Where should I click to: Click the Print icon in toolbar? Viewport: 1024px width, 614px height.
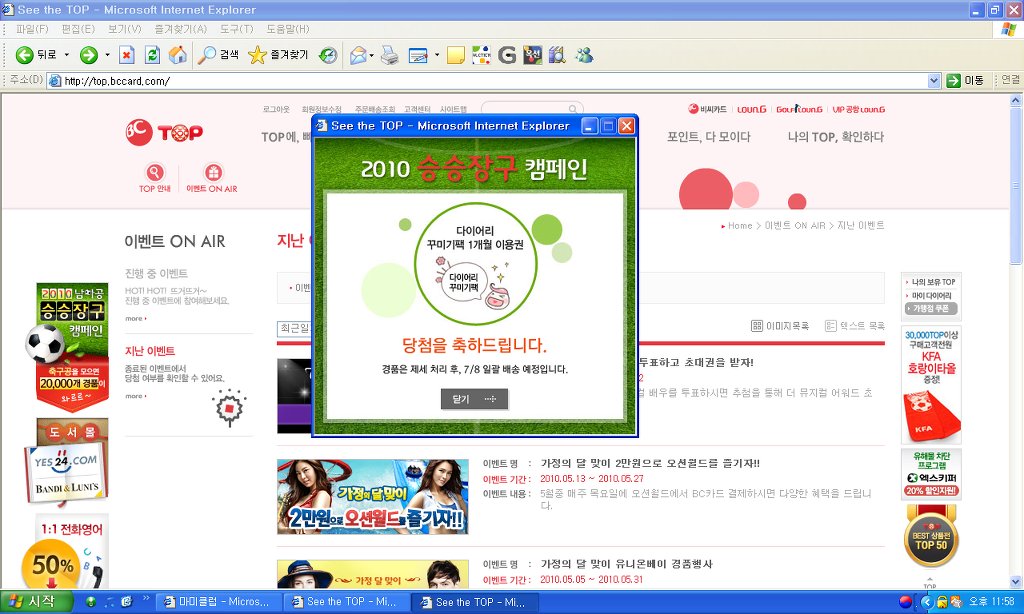click(390, 55)
